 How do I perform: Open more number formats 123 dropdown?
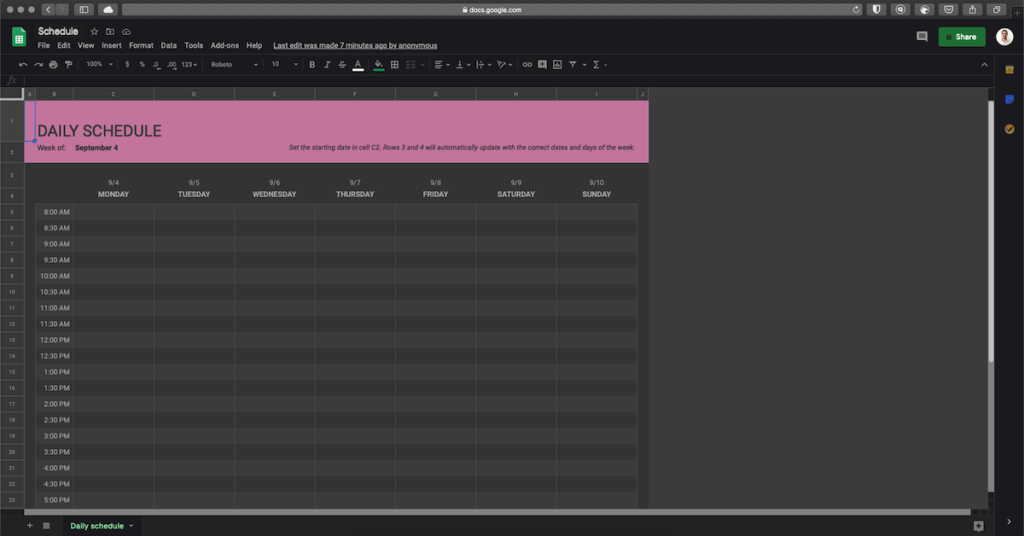coord(189,65)
